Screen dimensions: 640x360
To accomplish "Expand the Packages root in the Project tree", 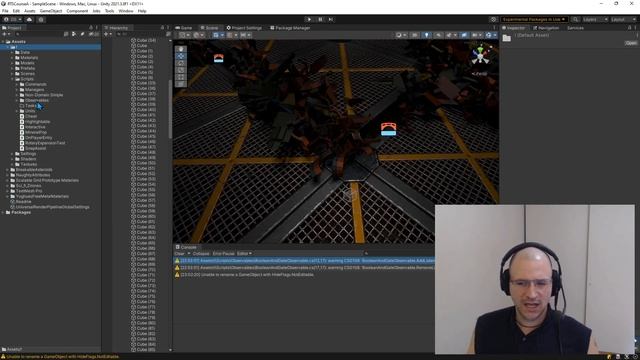I will 3,212.
